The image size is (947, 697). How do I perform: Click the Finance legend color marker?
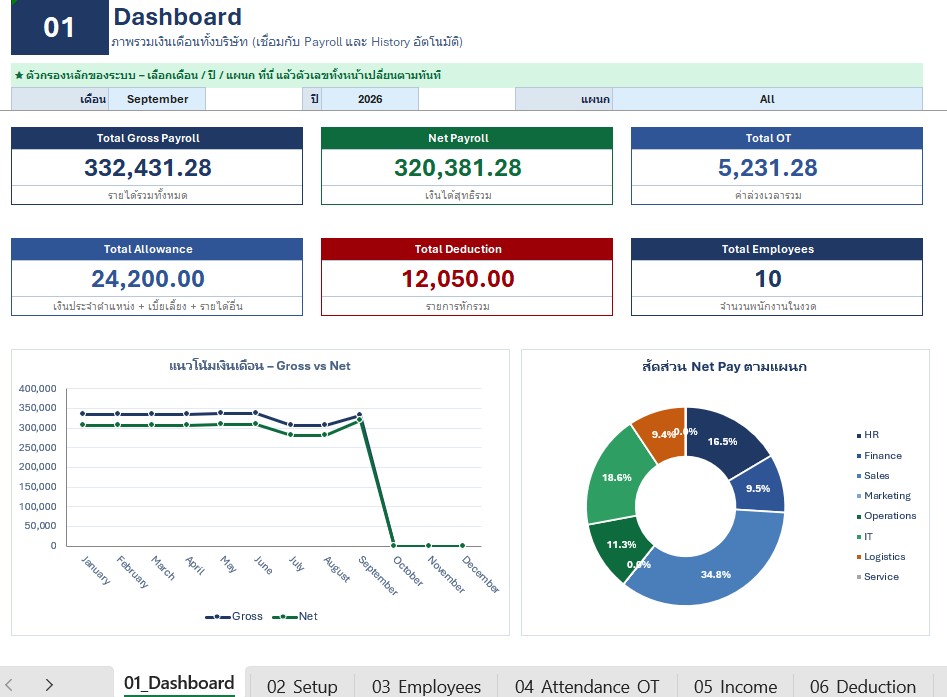point(859,456)
